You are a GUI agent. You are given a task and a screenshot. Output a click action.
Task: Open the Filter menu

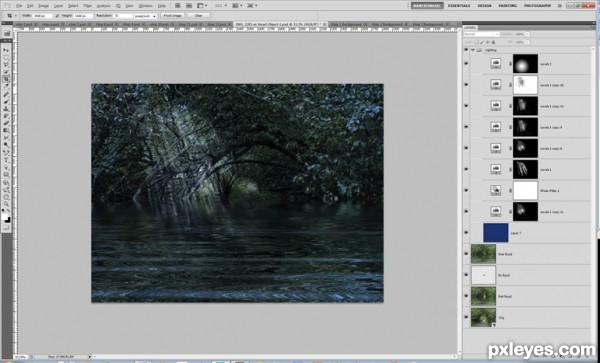pyautogui.click(x=88, y=6)
